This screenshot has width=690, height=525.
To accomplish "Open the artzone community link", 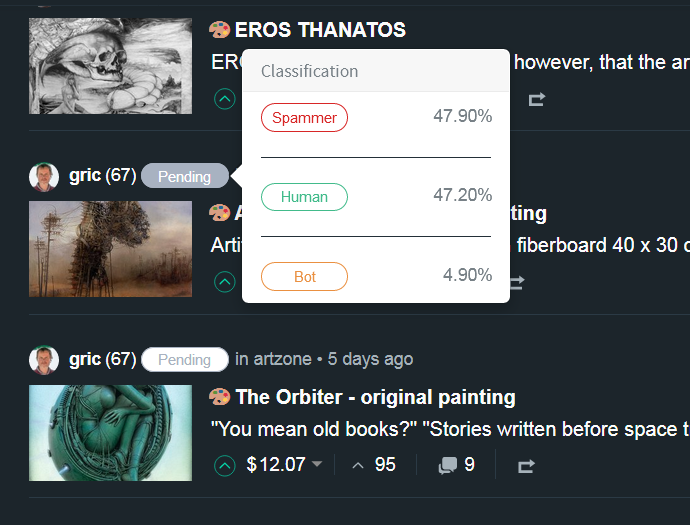I will point(273,359).
